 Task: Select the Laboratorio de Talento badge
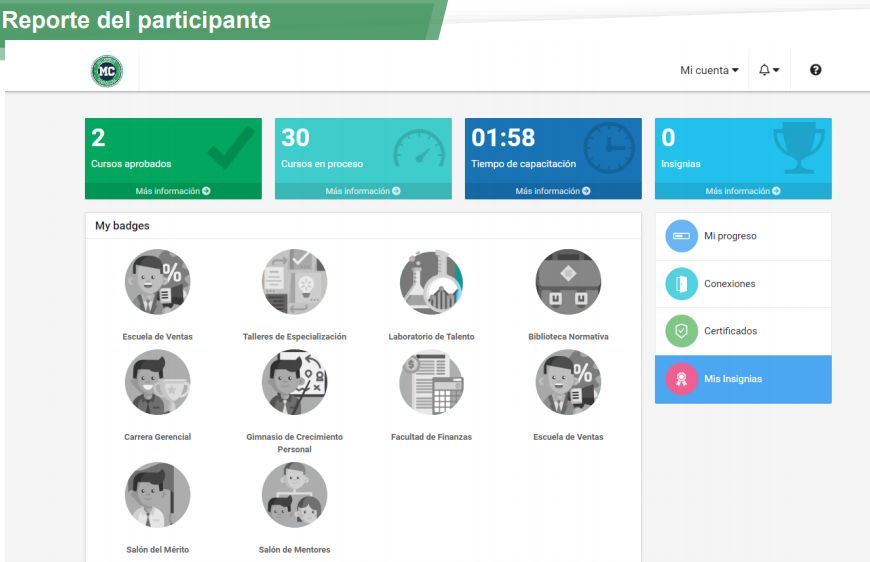[431, 282]
